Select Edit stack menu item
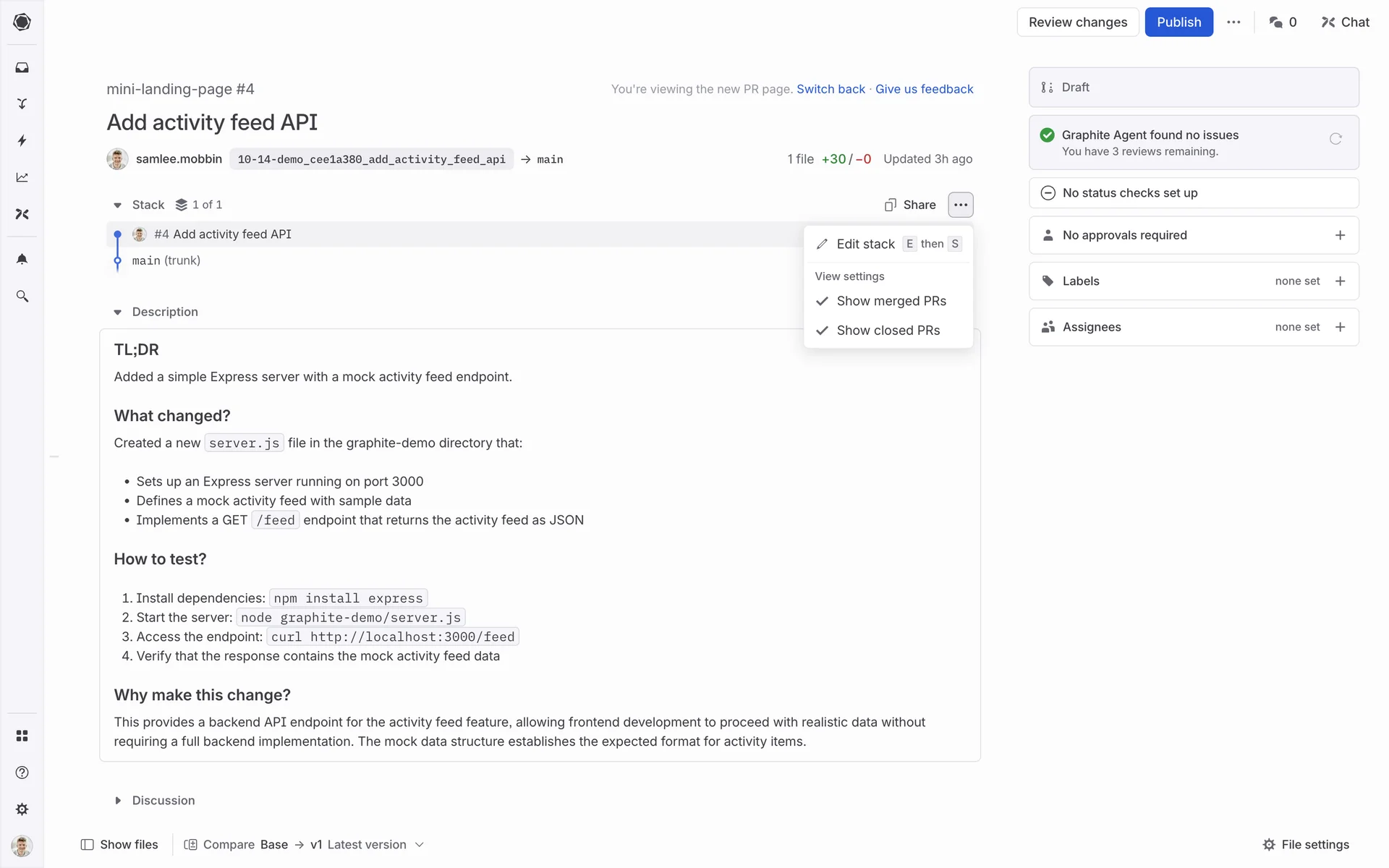 click(x=865, y=244)
